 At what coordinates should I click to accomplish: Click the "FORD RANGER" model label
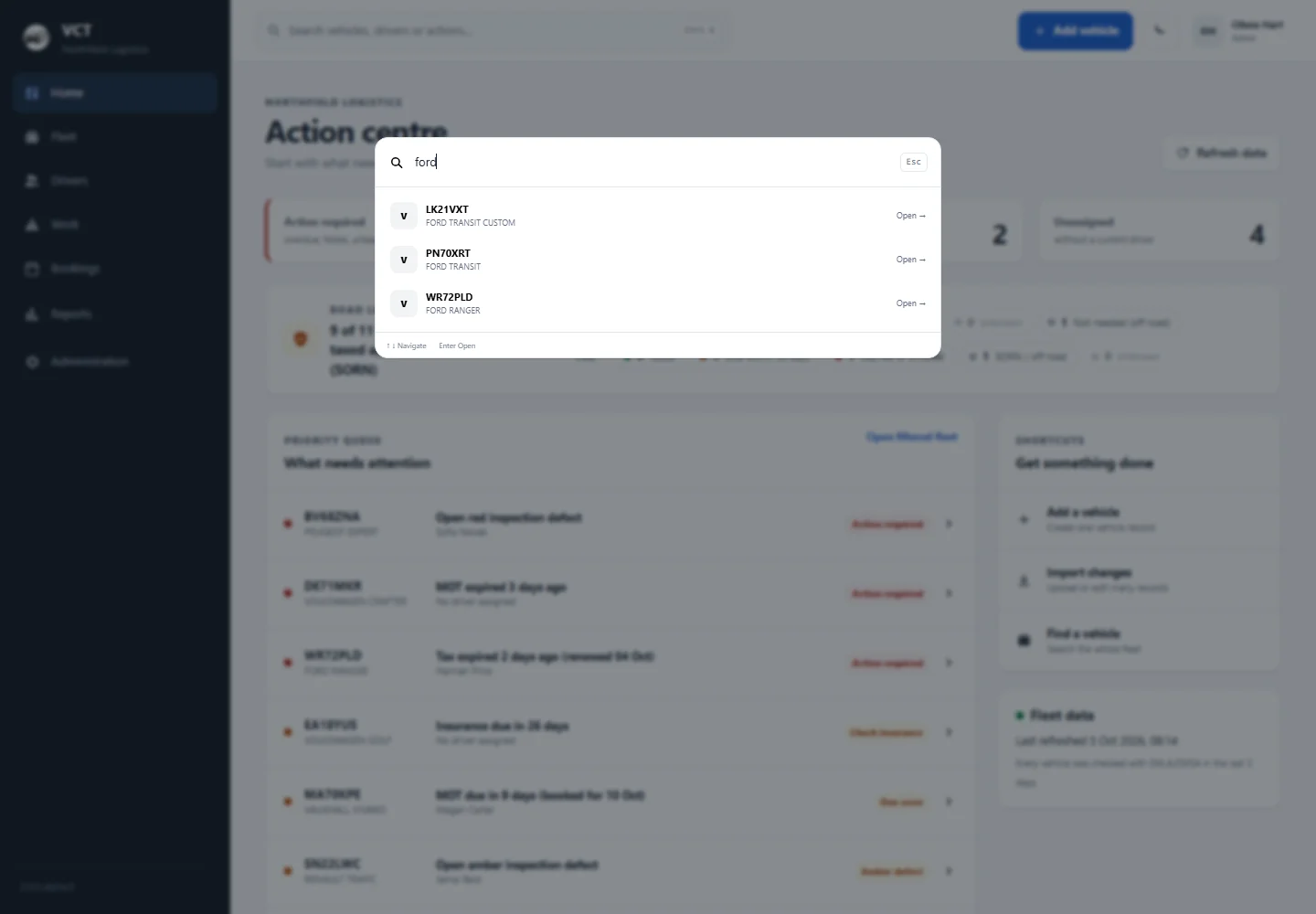click(x=453, y=311)
